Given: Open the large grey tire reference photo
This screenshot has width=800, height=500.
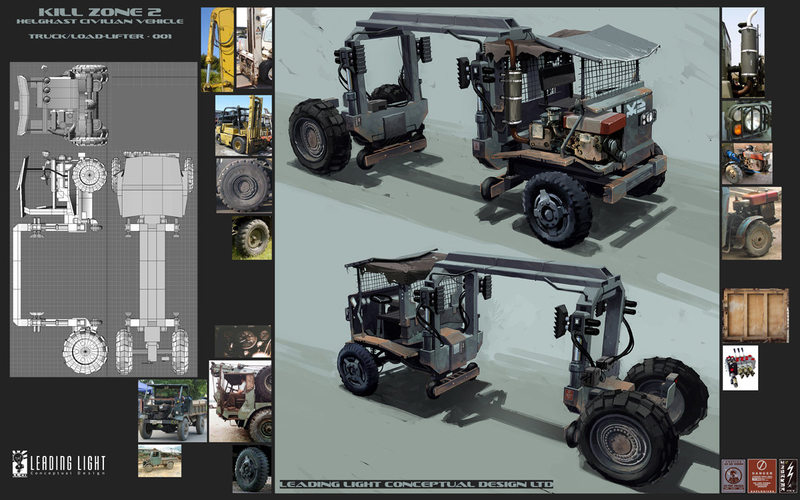Looking at the screenshot, I should pyautogui.click(x=244, y=185).
